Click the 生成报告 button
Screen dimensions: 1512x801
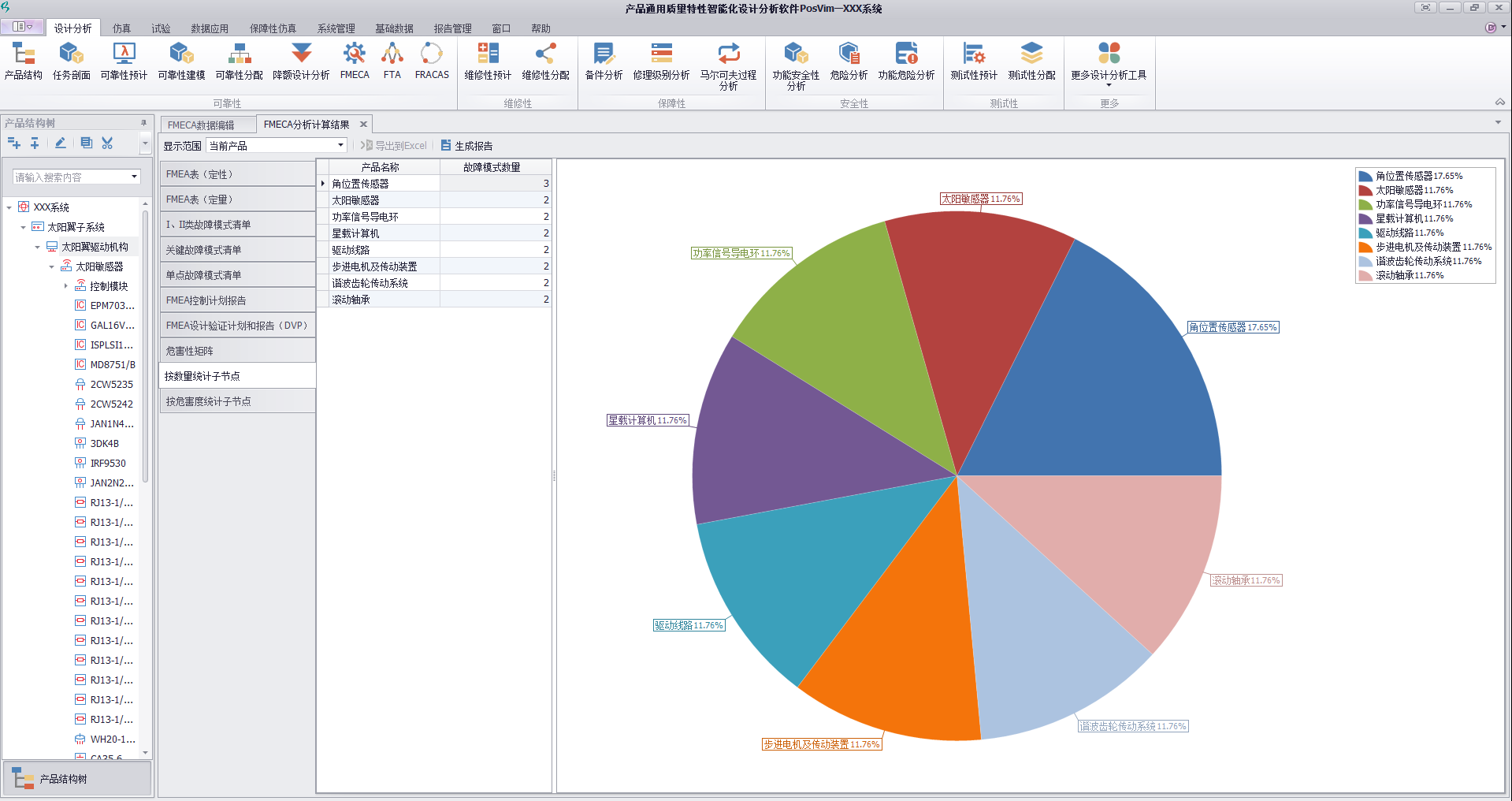[466, 146]
